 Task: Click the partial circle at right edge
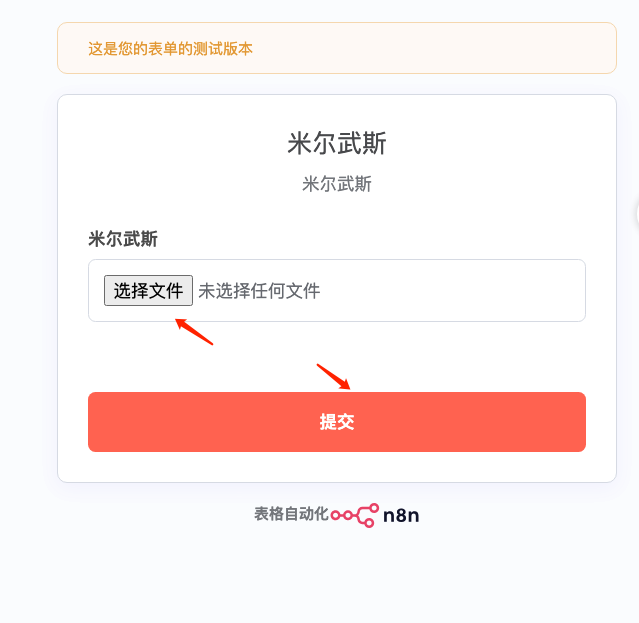pyautogui.click(x=636, y=211)
